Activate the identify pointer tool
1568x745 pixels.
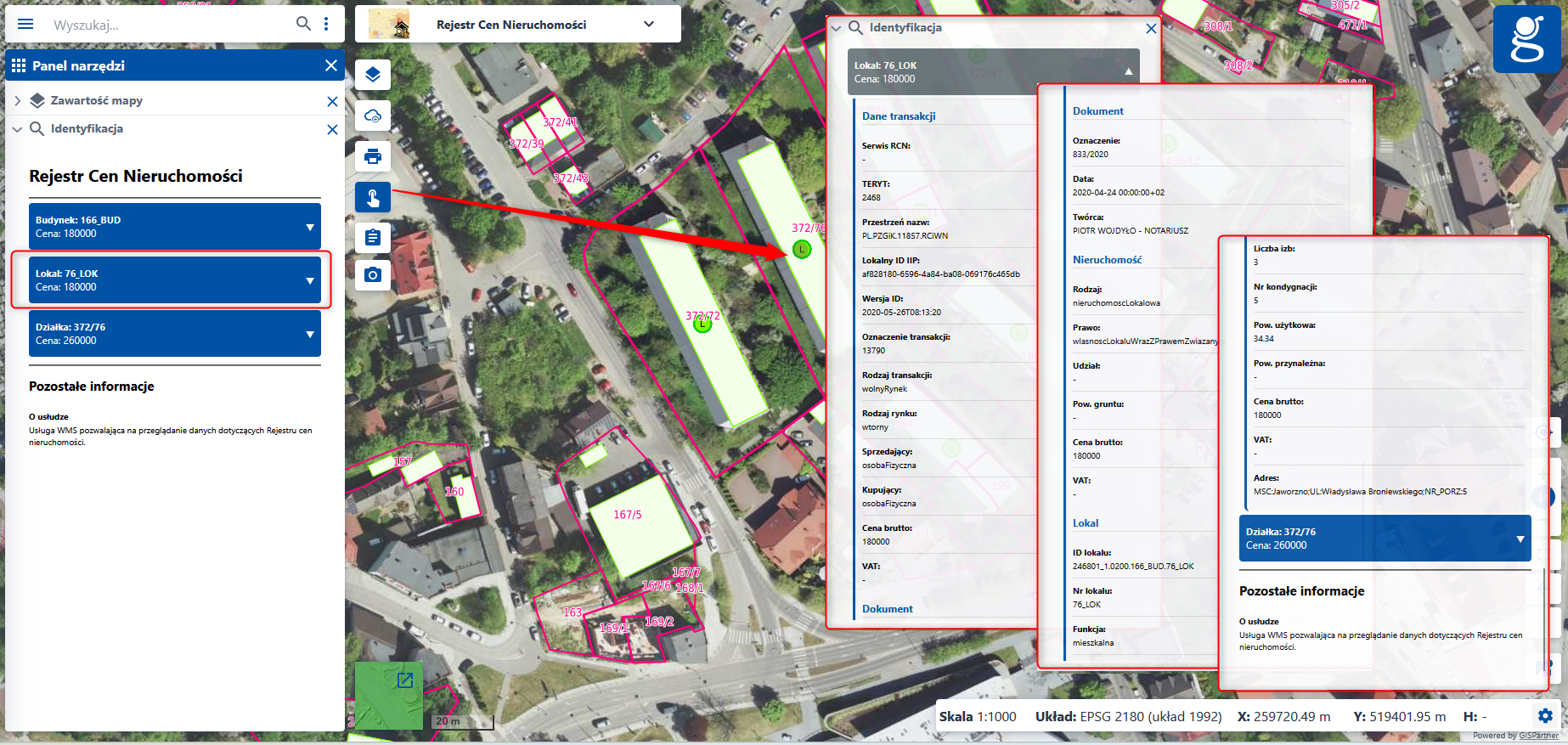(x=373, y=197)
